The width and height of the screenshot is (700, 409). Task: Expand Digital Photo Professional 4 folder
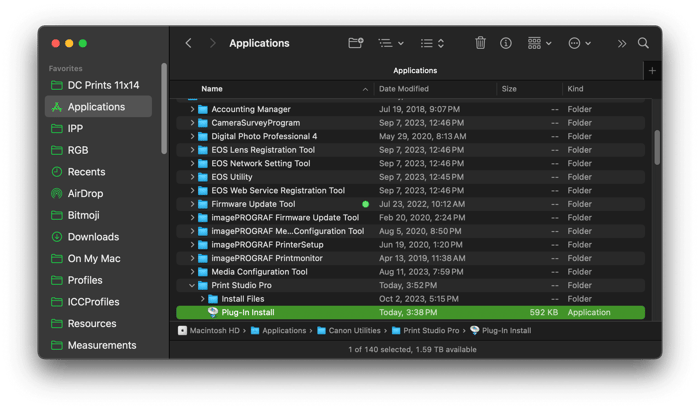click(x=192, y=136)
